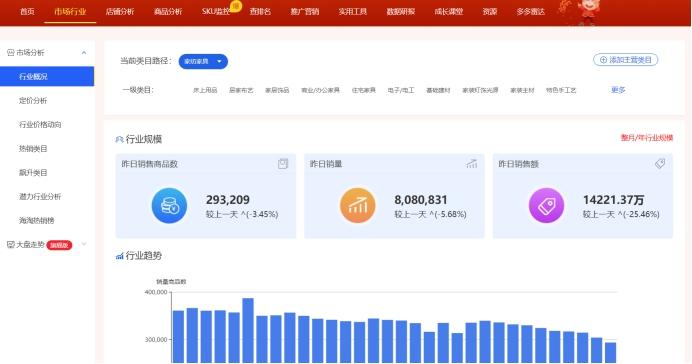Click the 400,000 axis label
Image resolution: width=692 pixels, height=364 pixels.
(x=156, y=292)
